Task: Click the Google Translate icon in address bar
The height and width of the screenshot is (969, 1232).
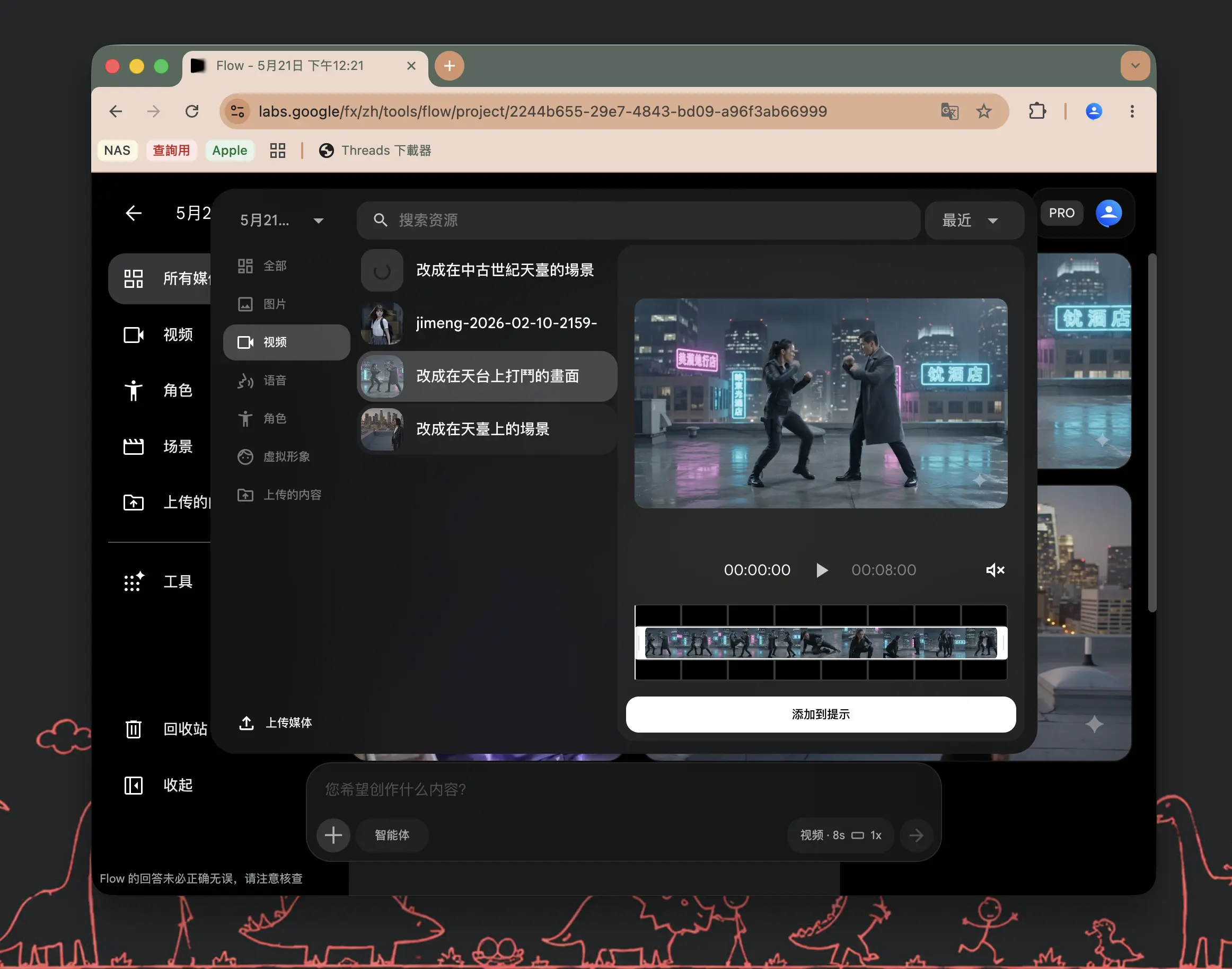Action: click(949, 111)
